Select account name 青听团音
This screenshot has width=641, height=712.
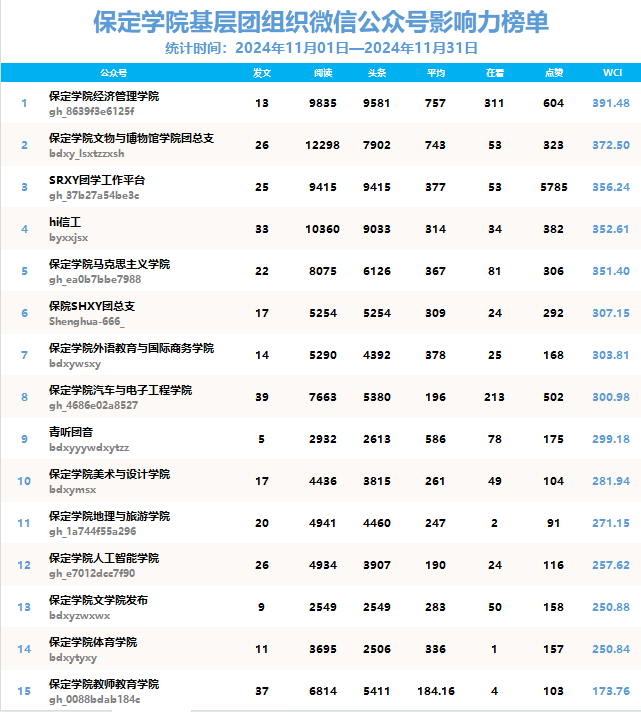point(71,432)
